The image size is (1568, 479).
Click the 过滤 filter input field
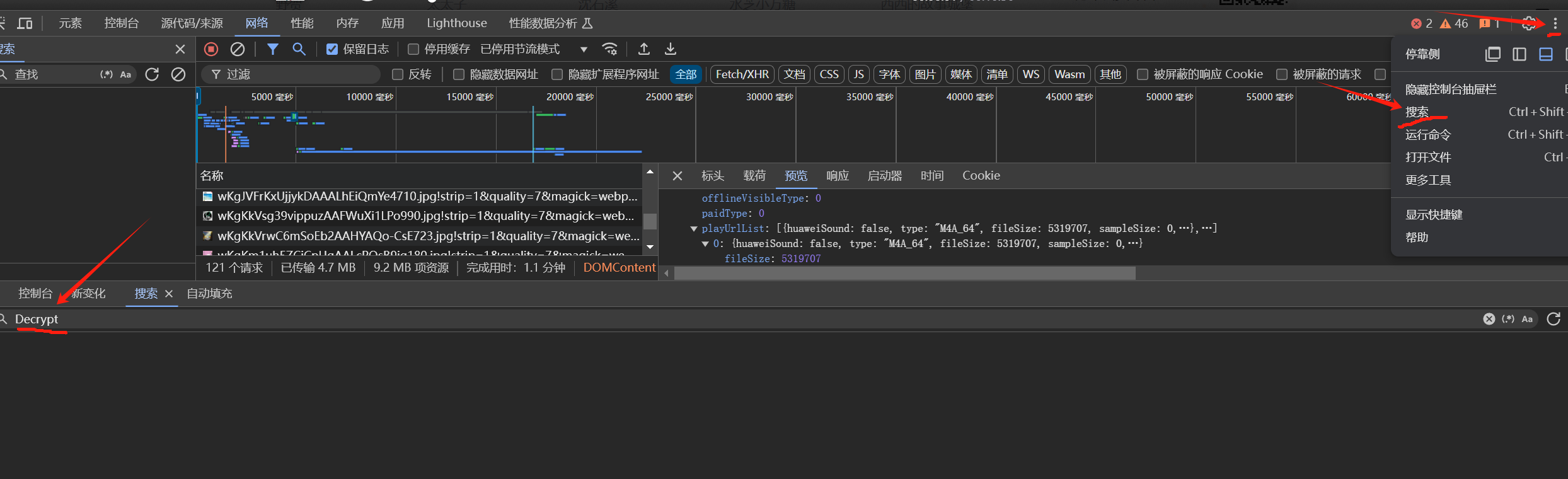click(x=291, y=74)
